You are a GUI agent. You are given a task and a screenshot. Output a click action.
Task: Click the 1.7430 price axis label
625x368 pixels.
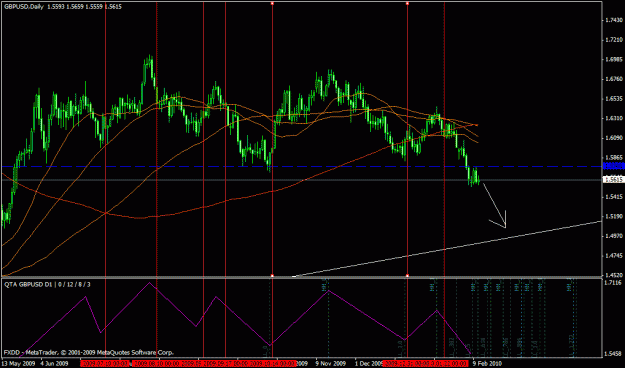[x=614, y=20]
